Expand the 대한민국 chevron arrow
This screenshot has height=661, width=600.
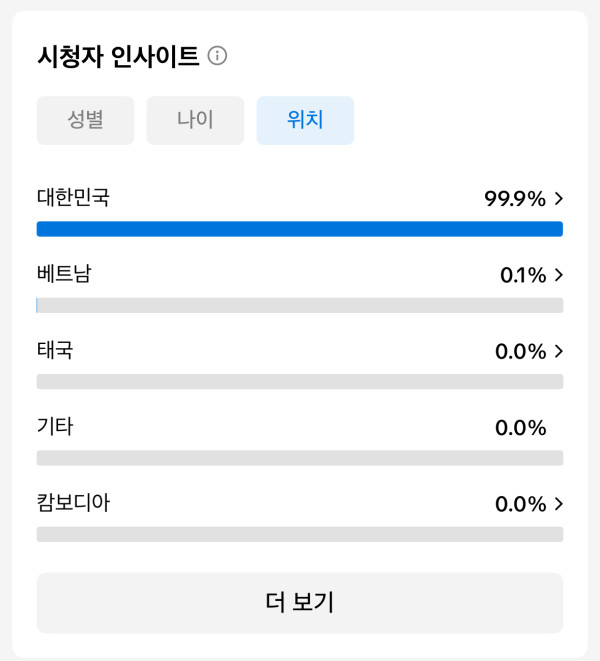(x=559, y=199)
